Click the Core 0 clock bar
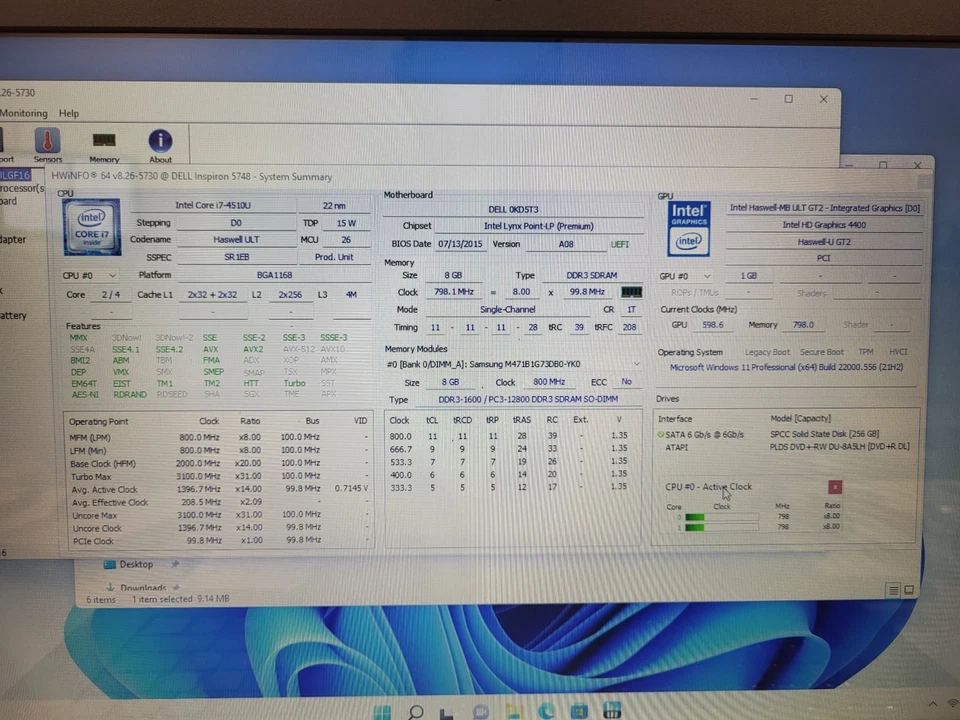Image resolution: width=960 pixels, height=720 pixels. point(722,517)
